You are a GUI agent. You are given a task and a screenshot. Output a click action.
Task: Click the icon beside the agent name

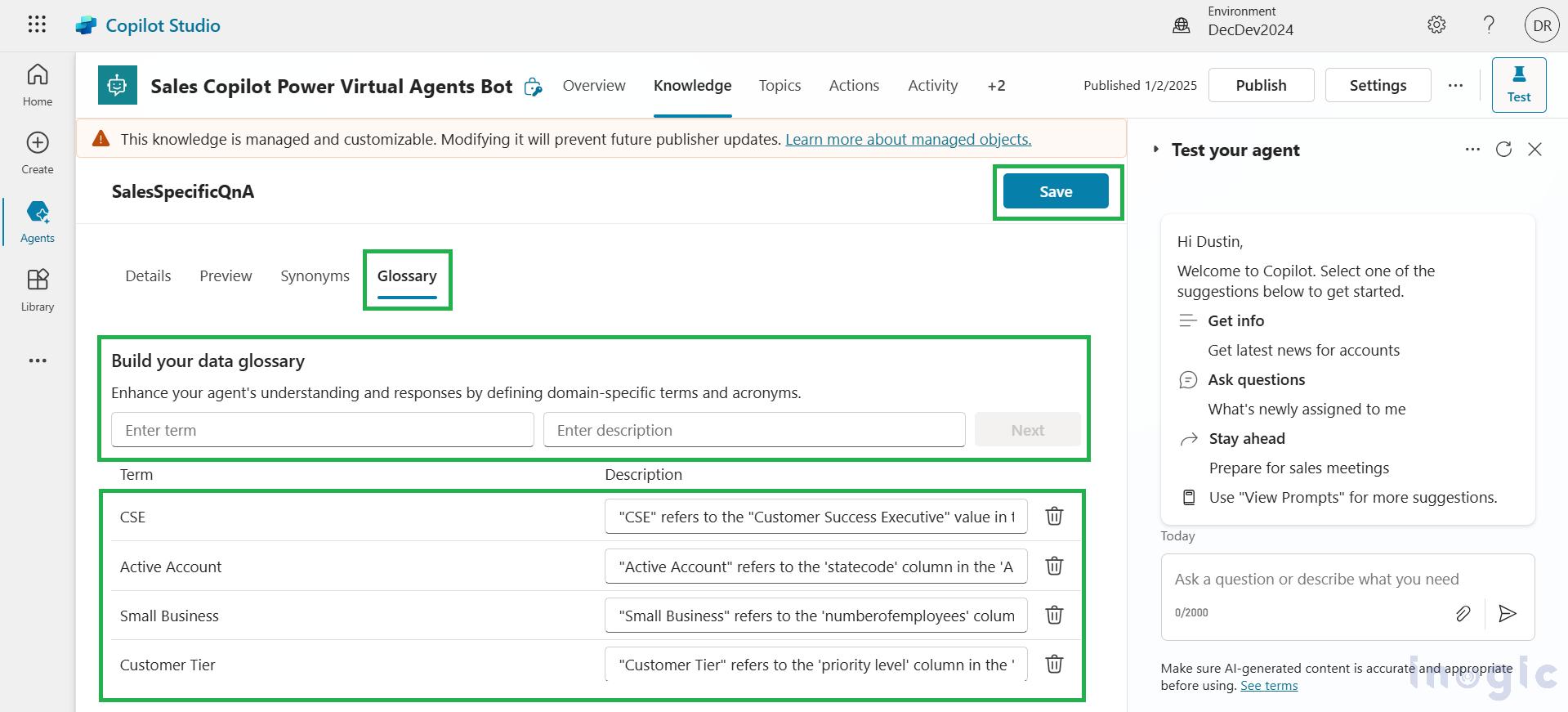(x=534, y=87)
